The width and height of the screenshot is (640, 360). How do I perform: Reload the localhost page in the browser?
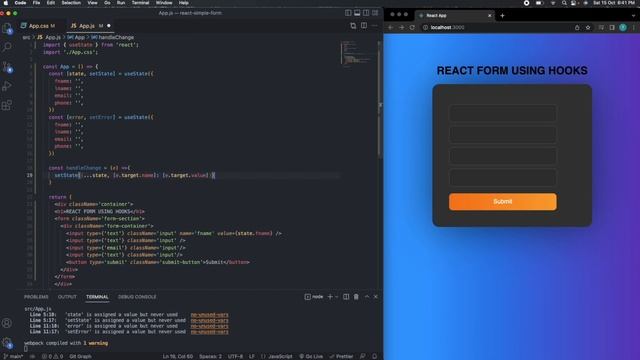click(412, 27)
